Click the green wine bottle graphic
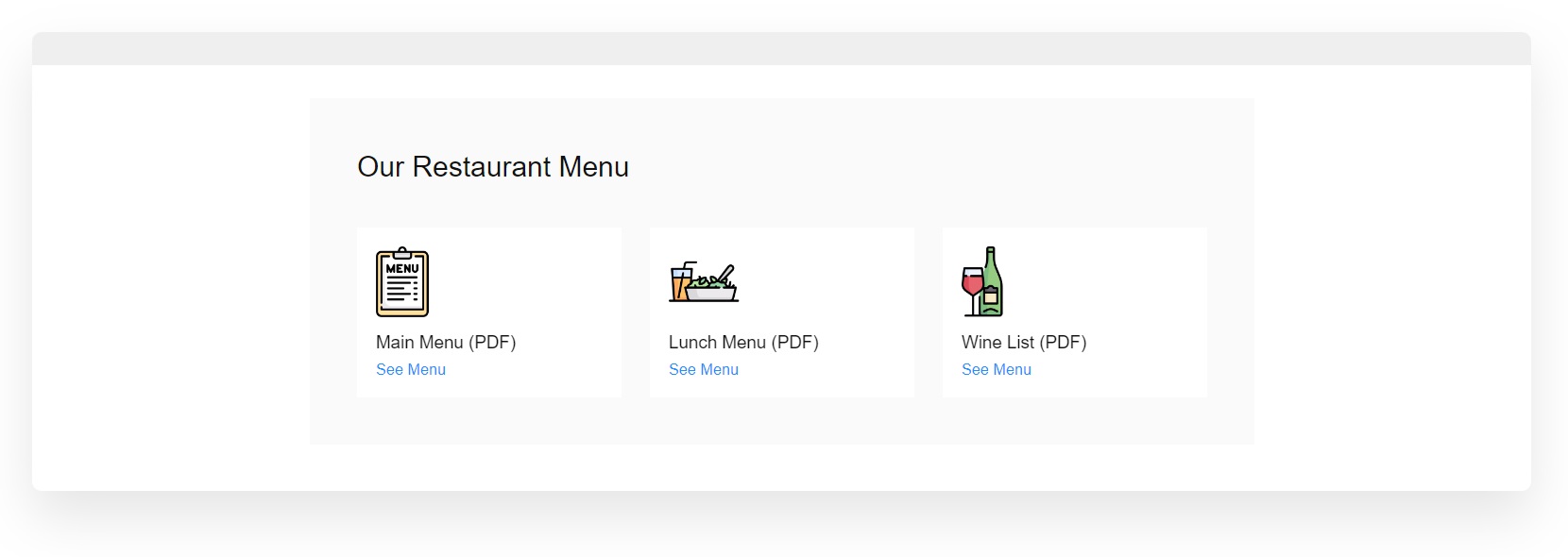The image size is (1568, 557). [x=992, y=281]
